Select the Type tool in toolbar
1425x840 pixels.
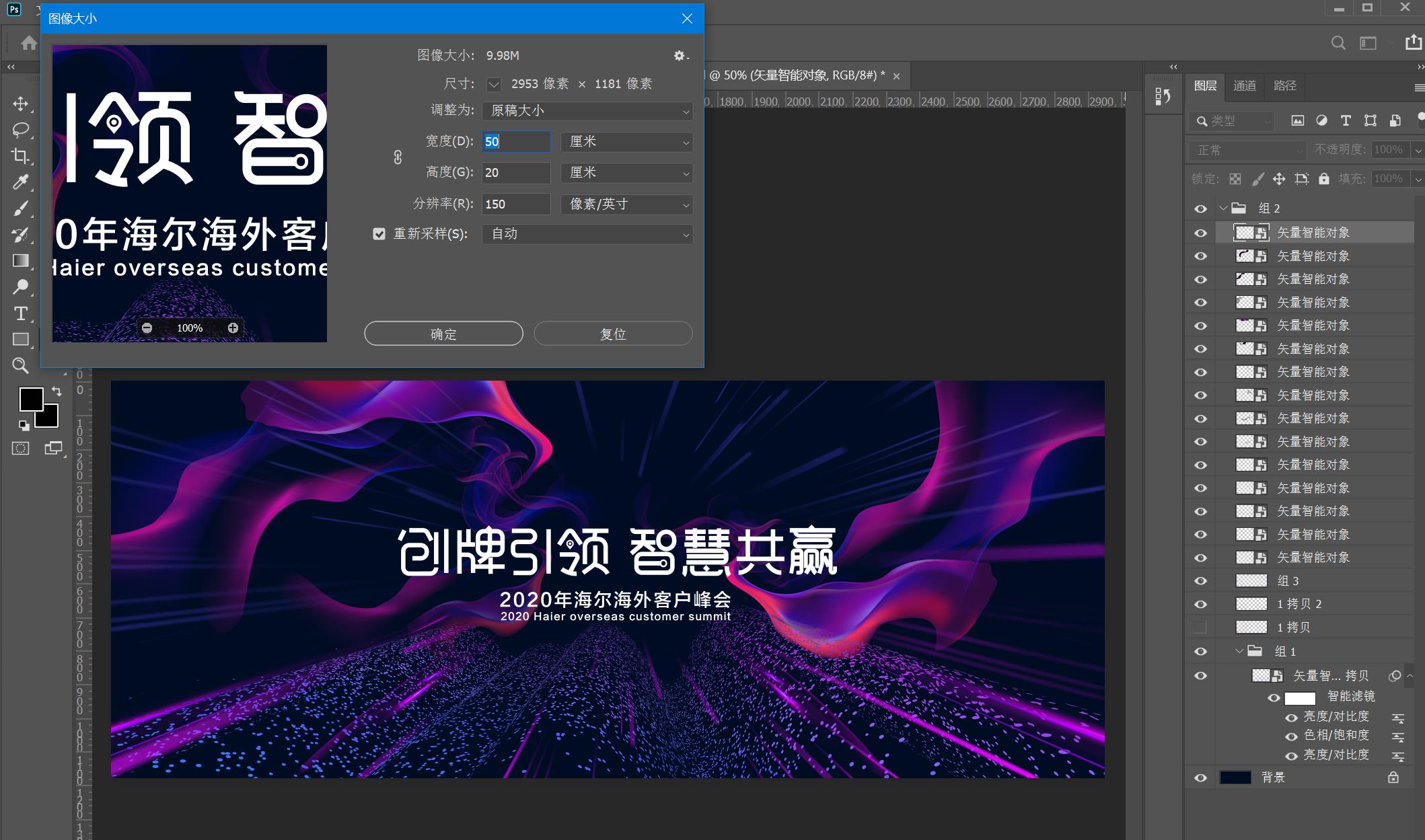pyautogui.click(x=21, y=313)
